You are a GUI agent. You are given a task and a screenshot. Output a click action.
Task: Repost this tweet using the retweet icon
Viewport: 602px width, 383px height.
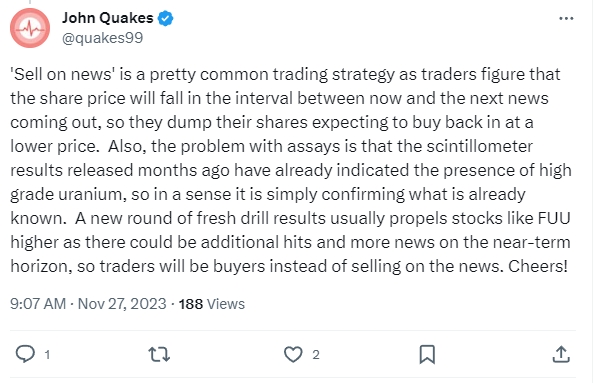point(159,354)
